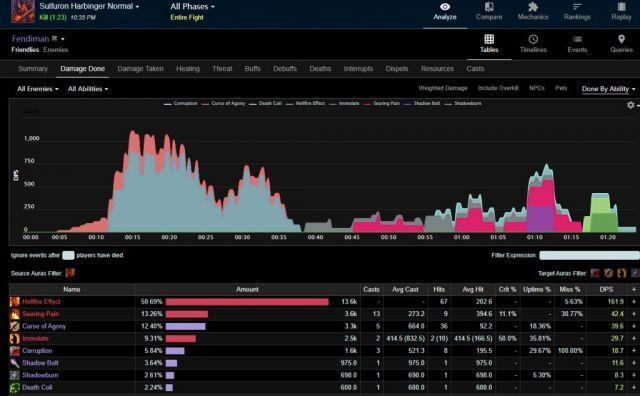
Task: Select the Queries pin icon
Action: tap(621, 39)
